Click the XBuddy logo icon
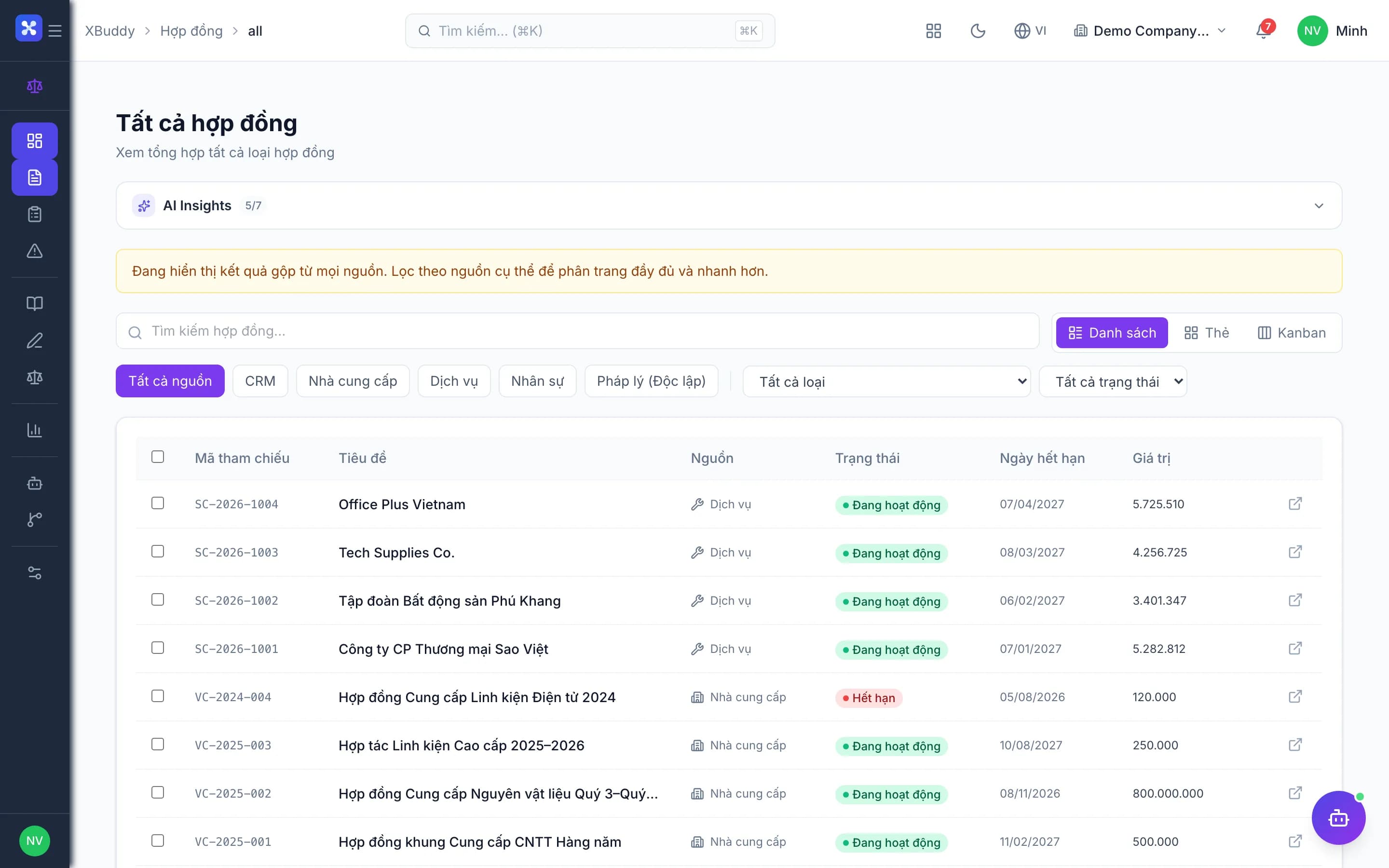 coord(29,28)
